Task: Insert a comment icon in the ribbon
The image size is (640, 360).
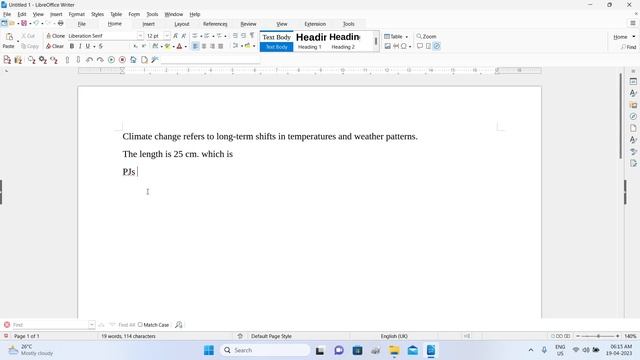Action: tap(420, 47)
